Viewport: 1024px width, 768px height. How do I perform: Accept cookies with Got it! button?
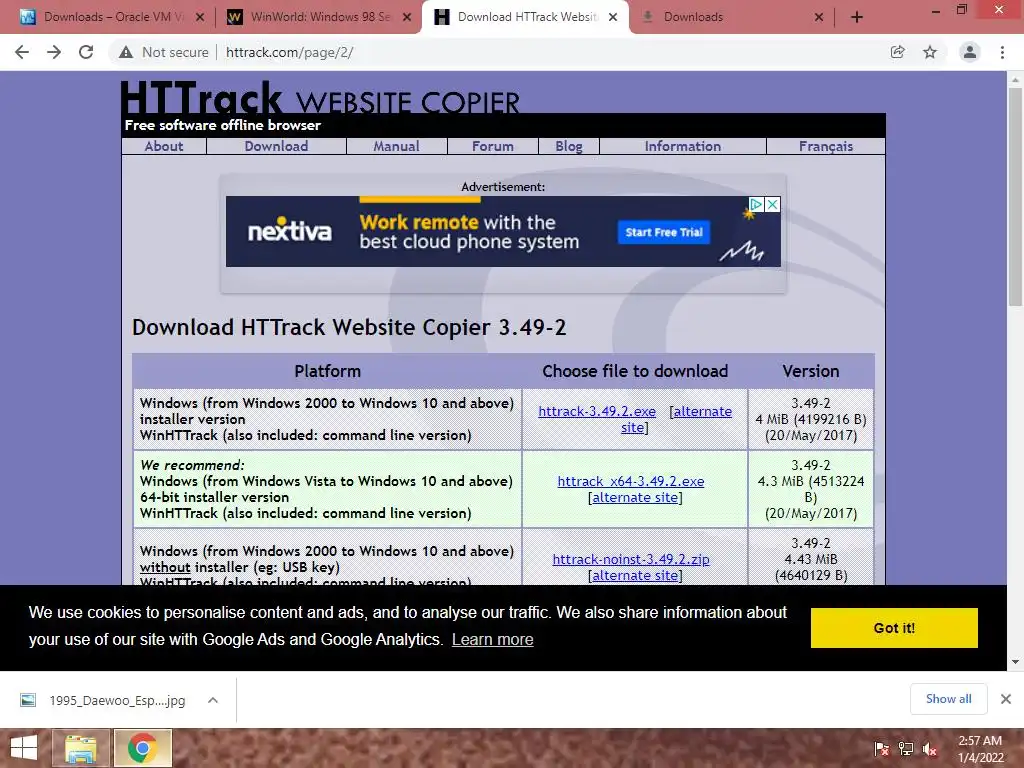click(894, 628)
